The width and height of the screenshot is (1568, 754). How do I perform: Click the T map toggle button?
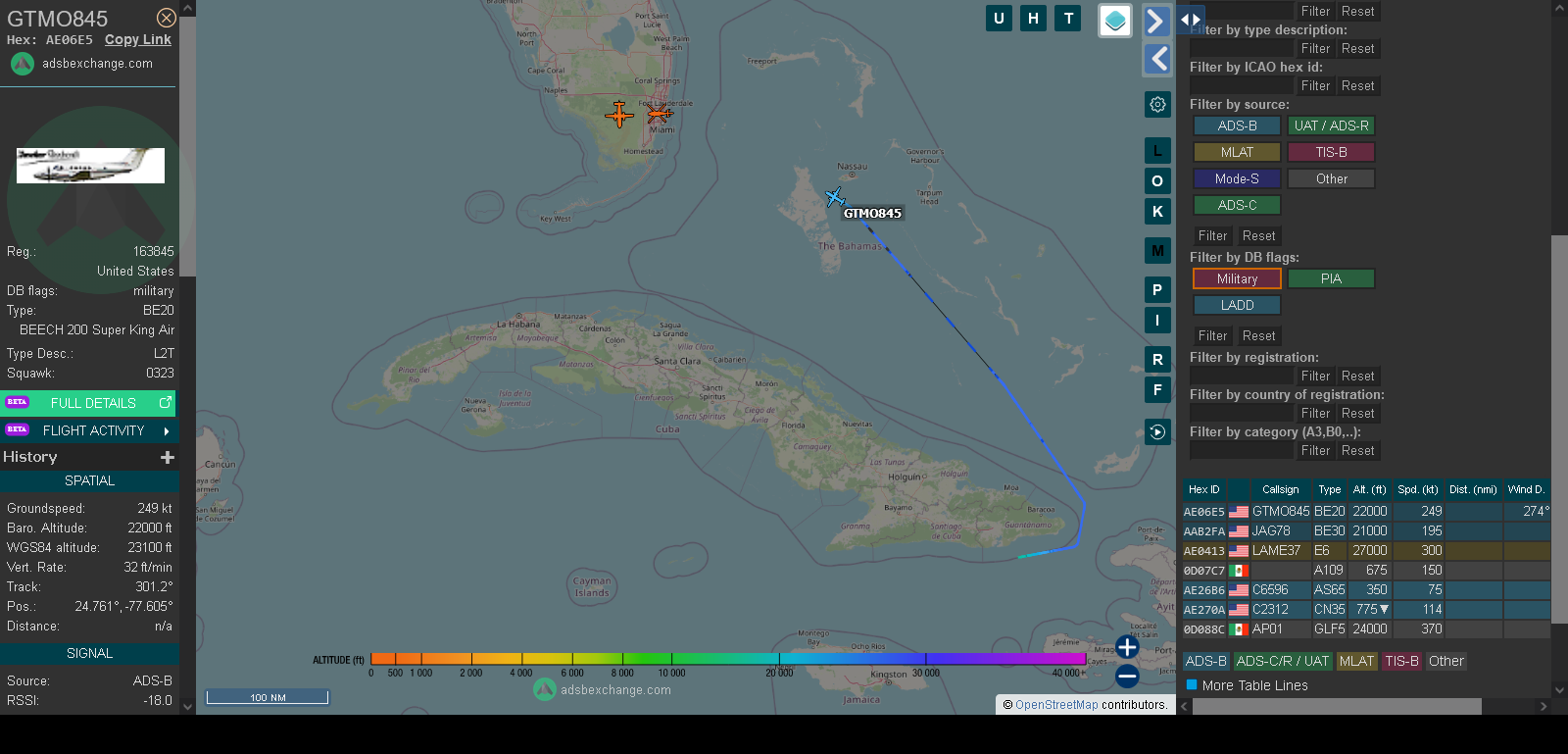click(x=1068, y=18)
